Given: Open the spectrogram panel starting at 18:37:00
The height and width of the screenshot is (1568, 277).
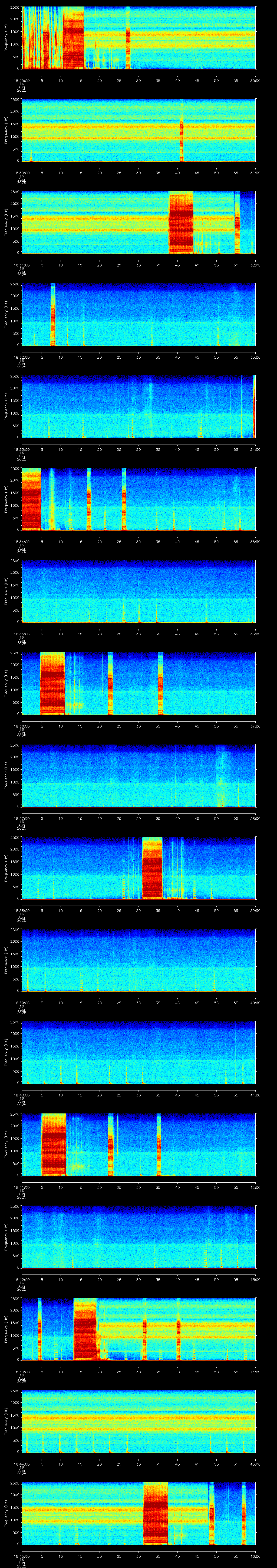Looking at the screenshot, I should (139, 775).
